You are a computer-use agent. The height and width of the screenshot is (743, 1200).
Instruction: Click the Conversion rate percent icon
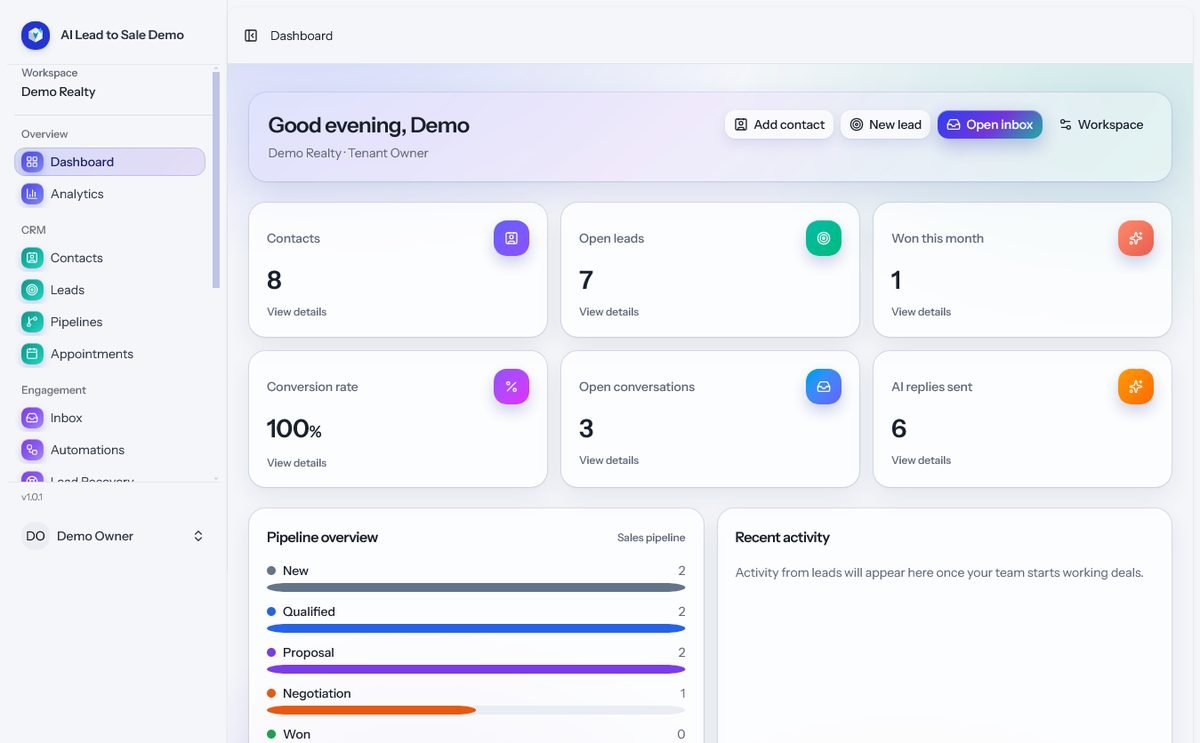point(511,386)
